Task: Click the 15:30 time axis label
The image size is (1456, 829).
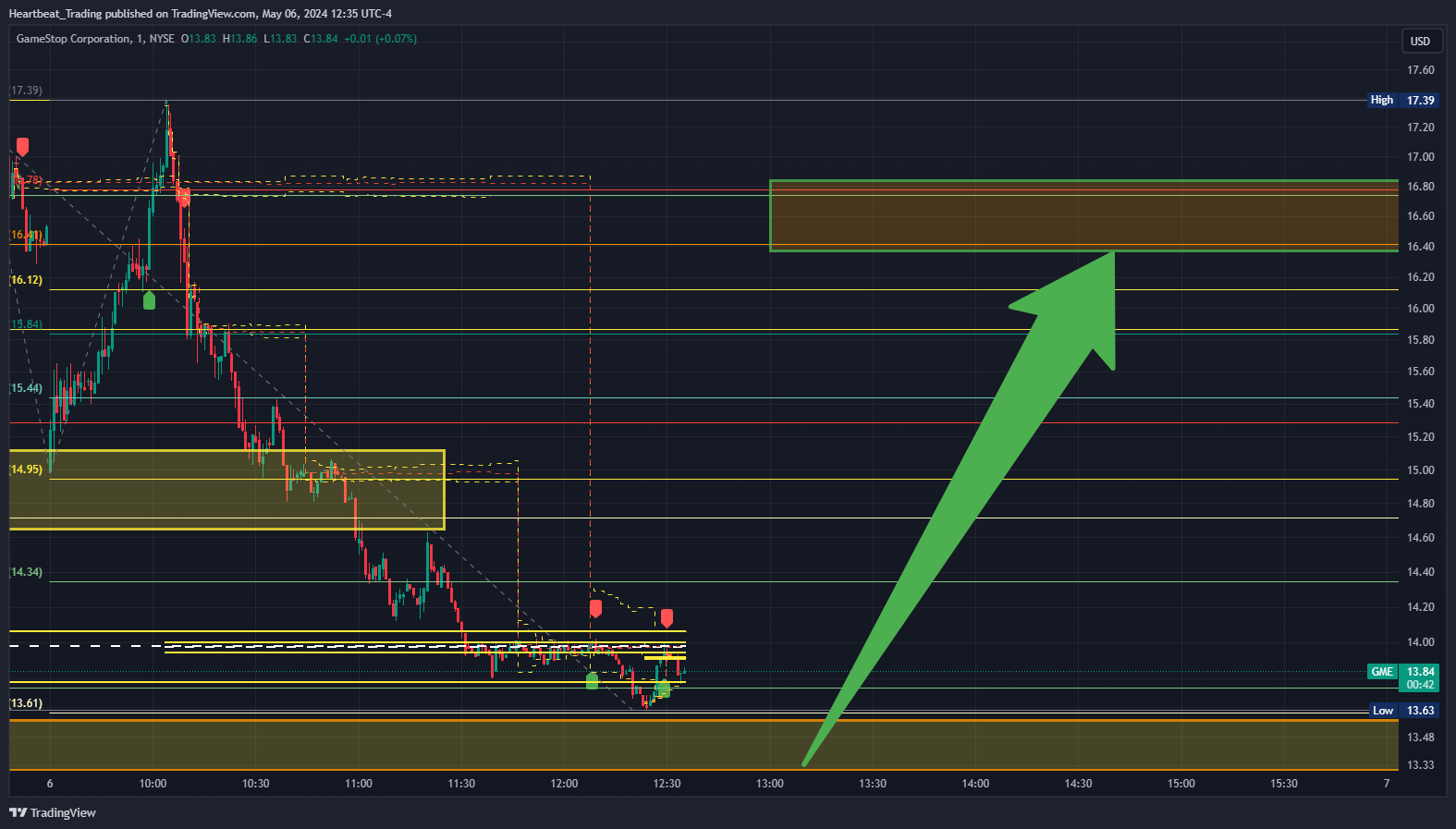Action: click(x=1283, y=784)
